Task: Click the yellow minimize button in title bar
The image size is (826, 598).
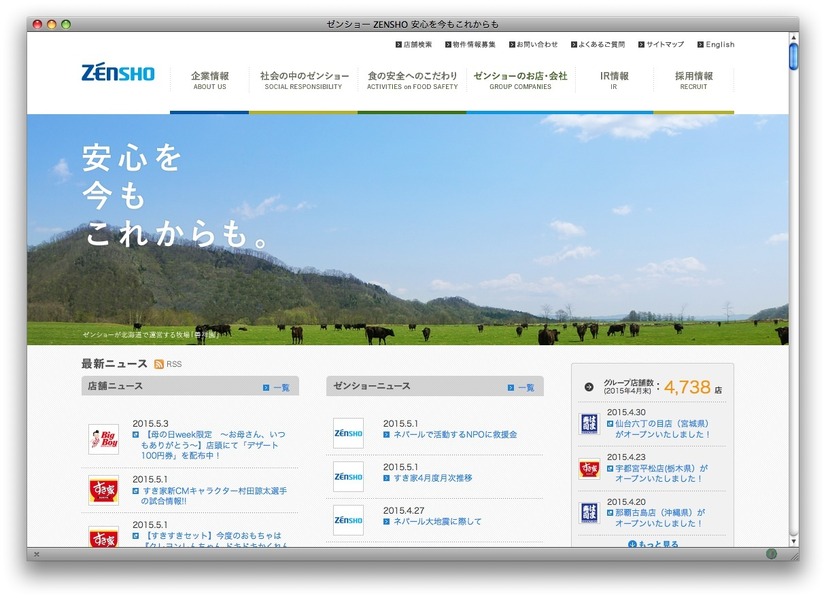Action: [52, 24]
